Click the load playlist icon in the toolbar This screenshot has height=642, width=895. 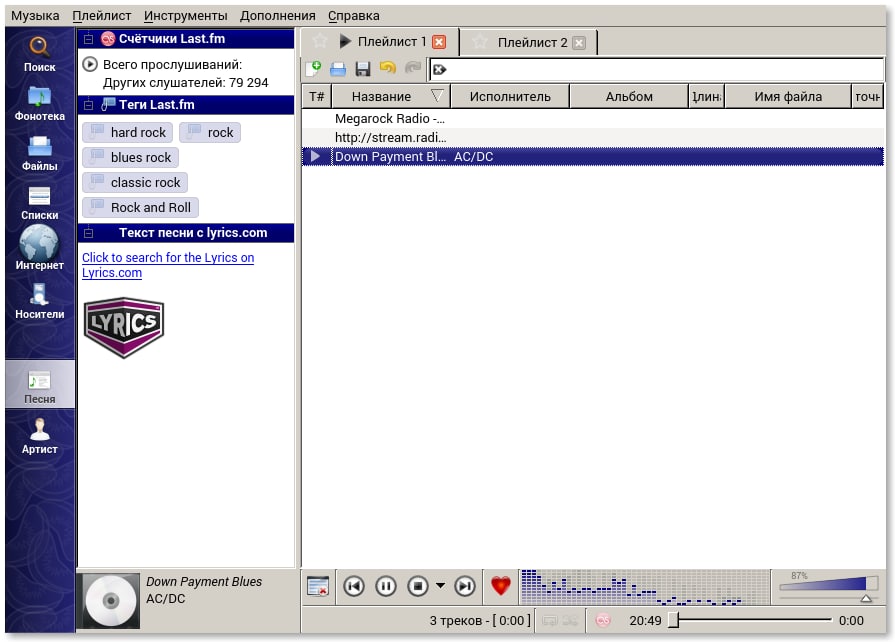point(338,69)
